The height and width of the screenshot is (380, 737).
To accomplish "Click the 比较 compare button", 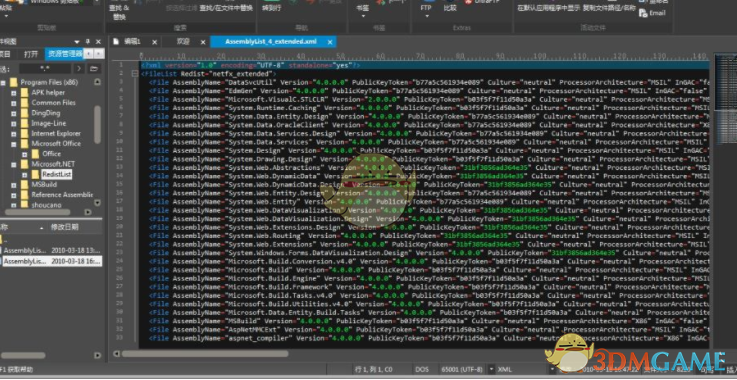I will (x=450, y=8).
